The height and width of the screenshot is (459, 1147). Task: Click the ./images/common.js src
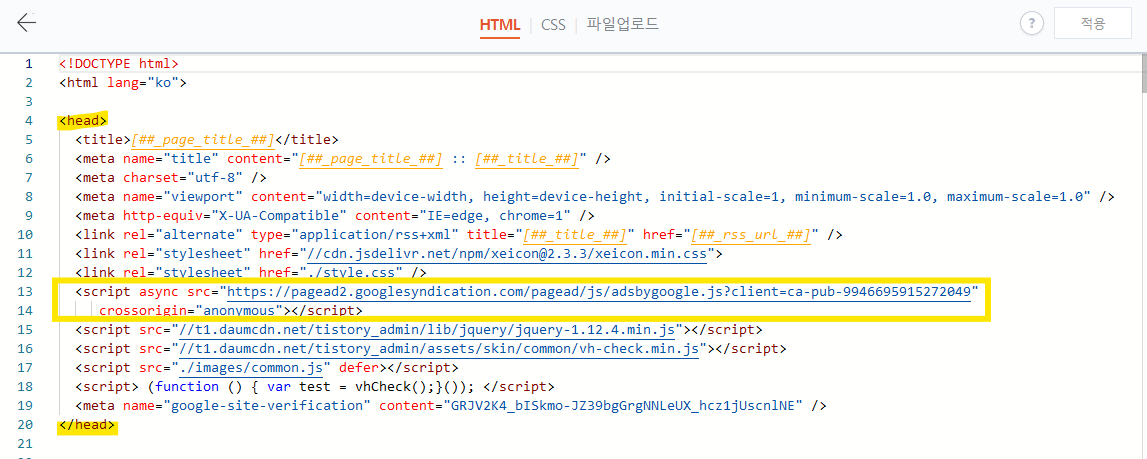pyautogui.click(x=251, y=367)
